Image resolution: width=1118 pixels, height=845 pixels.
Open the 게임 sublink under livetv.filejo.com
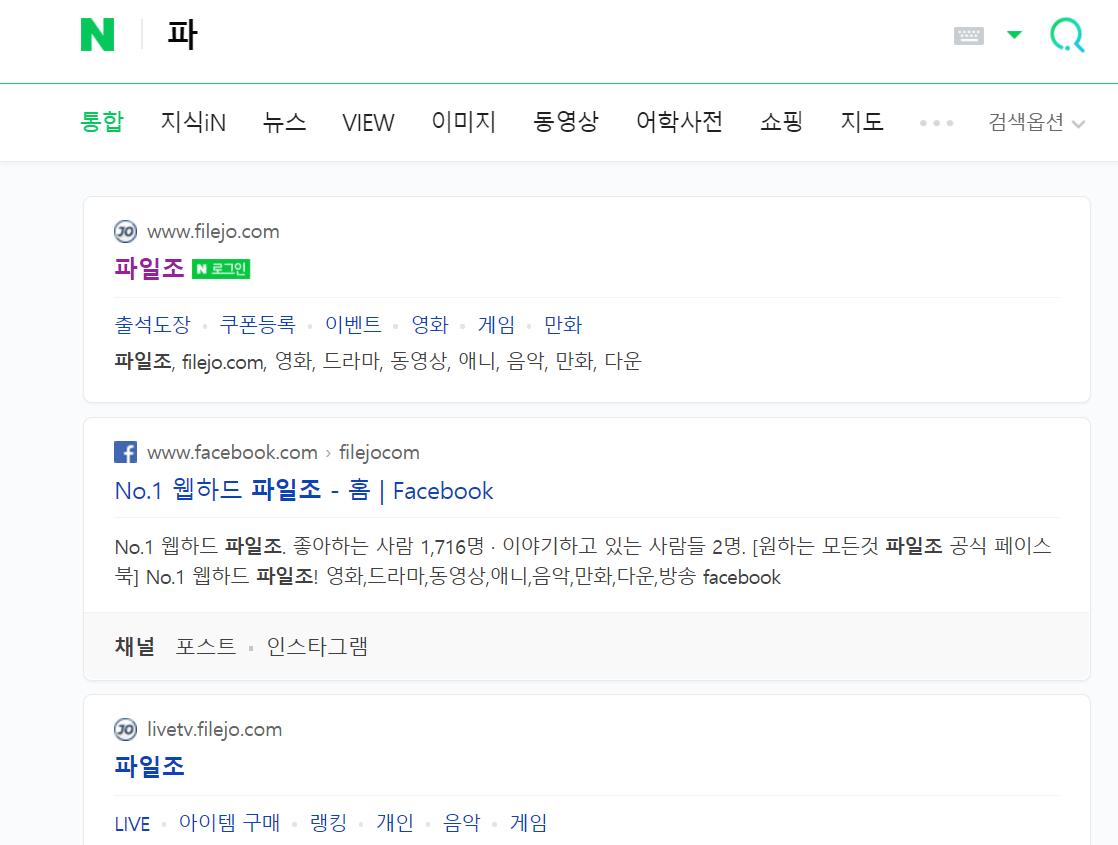point(528,823)
